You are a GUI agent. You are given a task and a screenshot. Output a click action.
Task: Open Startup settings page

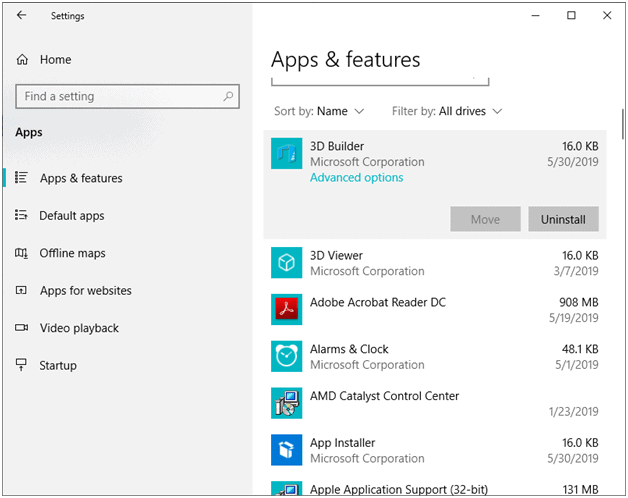point(58,365)
